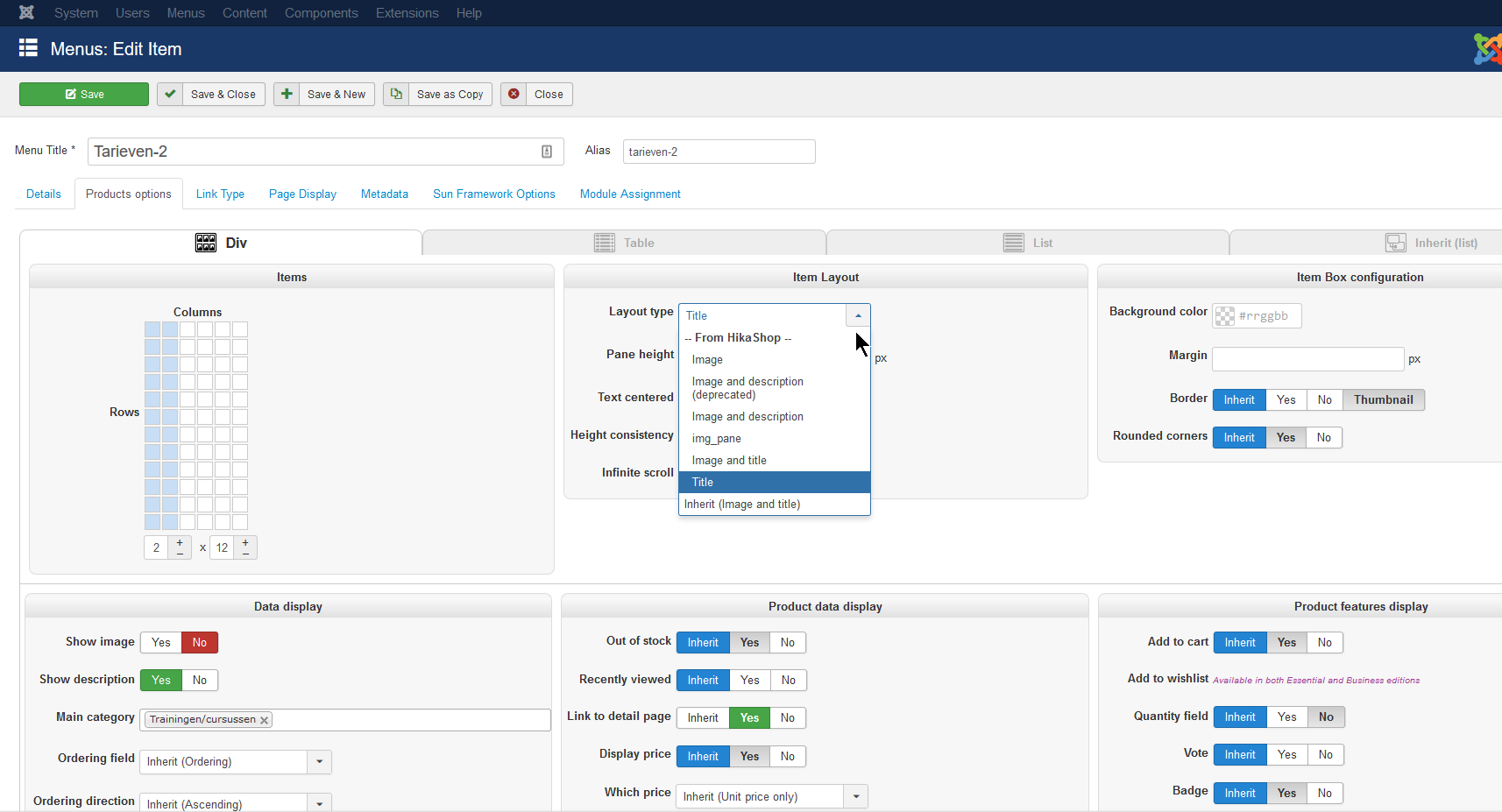Screen dimensions: 1502x812
Task: Click the copy icon of Save as Copy
Action: pyautogui.click(x=396, y=95)
